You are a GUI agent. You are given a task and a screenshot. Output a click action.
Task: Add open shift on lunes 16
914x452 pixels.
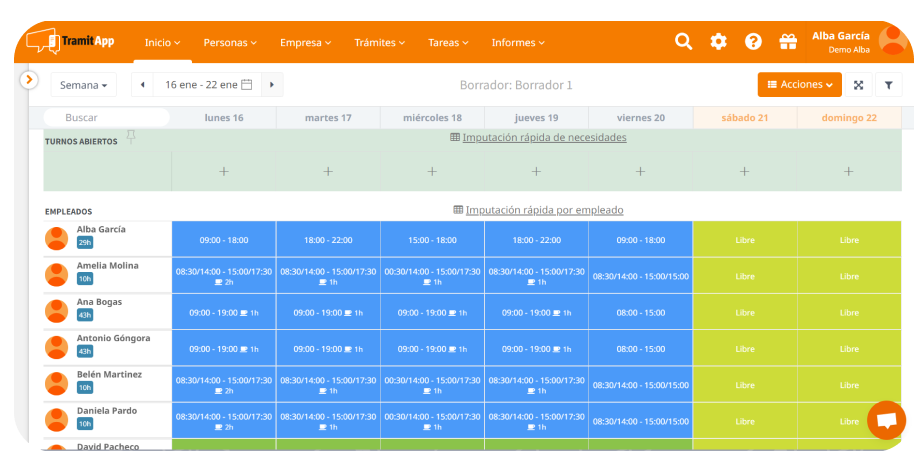tap(224, 171)
